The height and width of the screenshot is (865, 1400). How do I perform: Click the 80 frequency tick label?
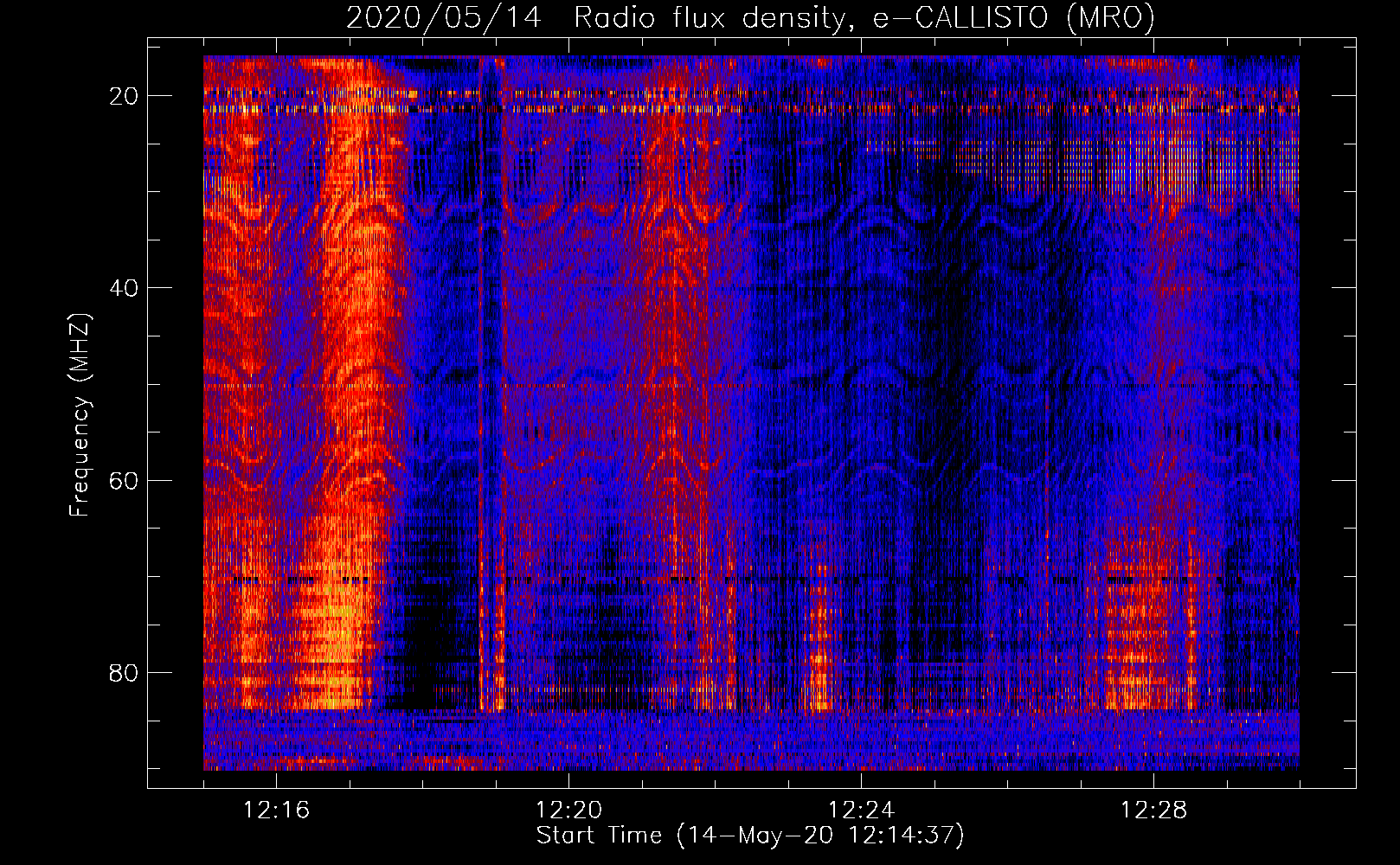tap(125, 673)
